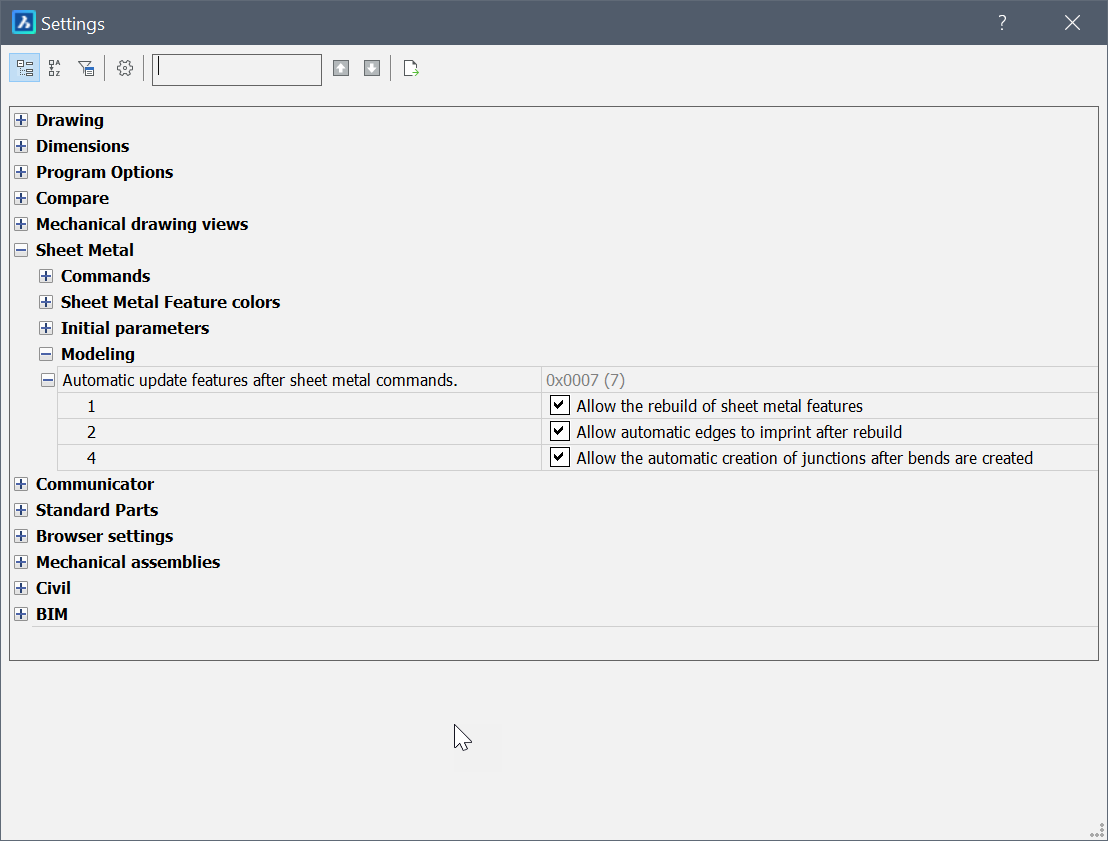
Task: Select the Mechanical assemblies category label
Action: [128, 562]
